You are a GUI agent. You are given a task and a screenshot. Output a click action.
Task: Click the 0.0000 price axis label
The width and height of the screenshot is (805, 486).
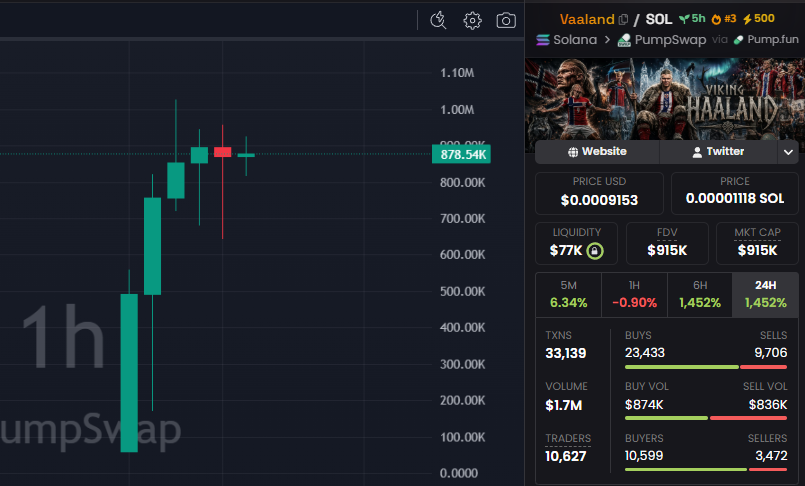click(x=458, y=473)
